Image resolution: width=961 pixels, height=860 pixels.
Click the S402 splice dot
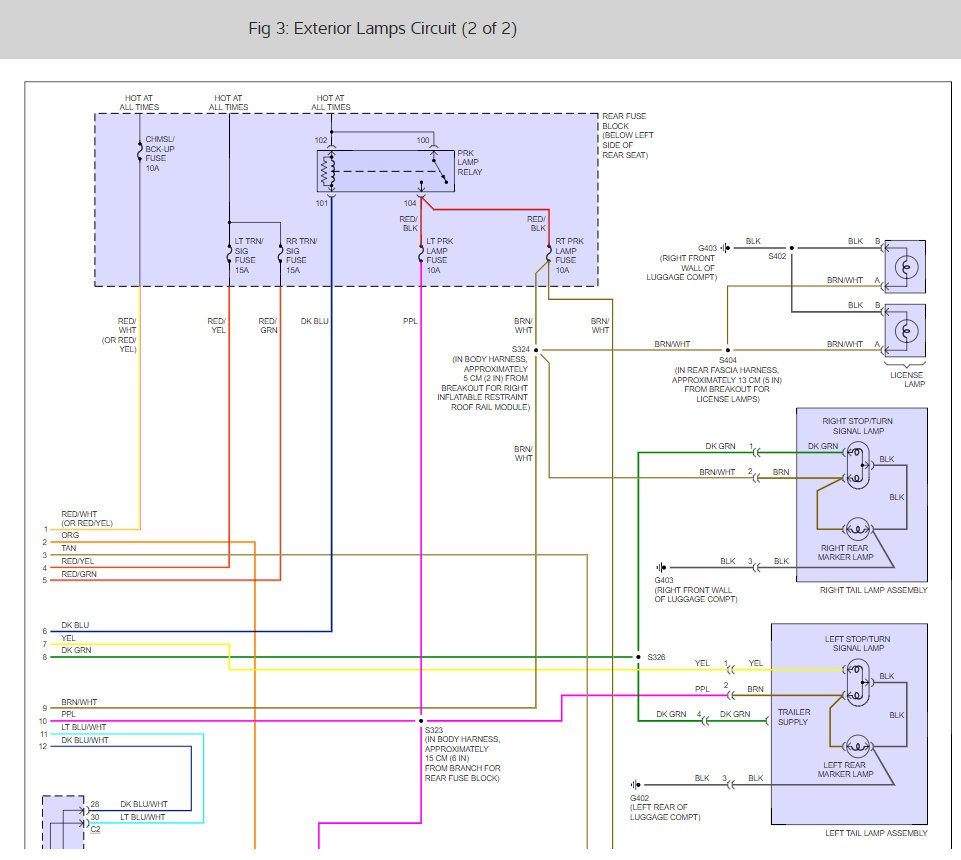tap(791, 248)
